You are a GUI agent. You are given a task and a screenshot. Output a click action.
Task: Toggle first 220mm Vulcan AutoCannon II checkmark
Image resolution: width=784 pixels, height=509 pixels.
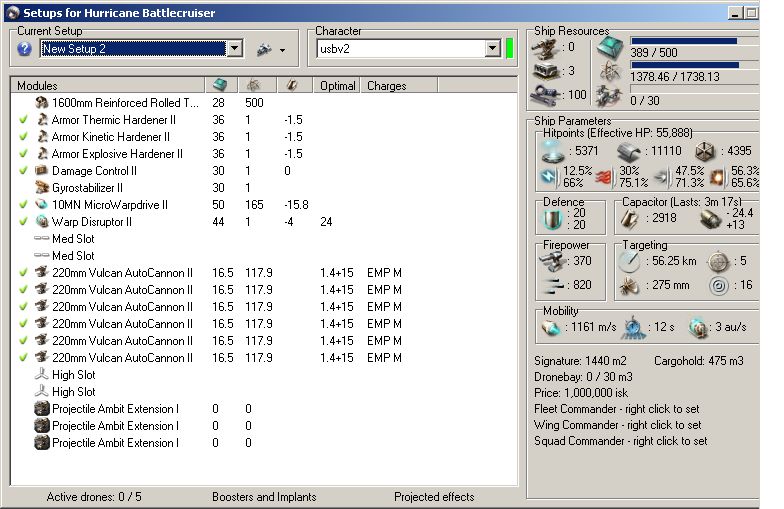23,272
